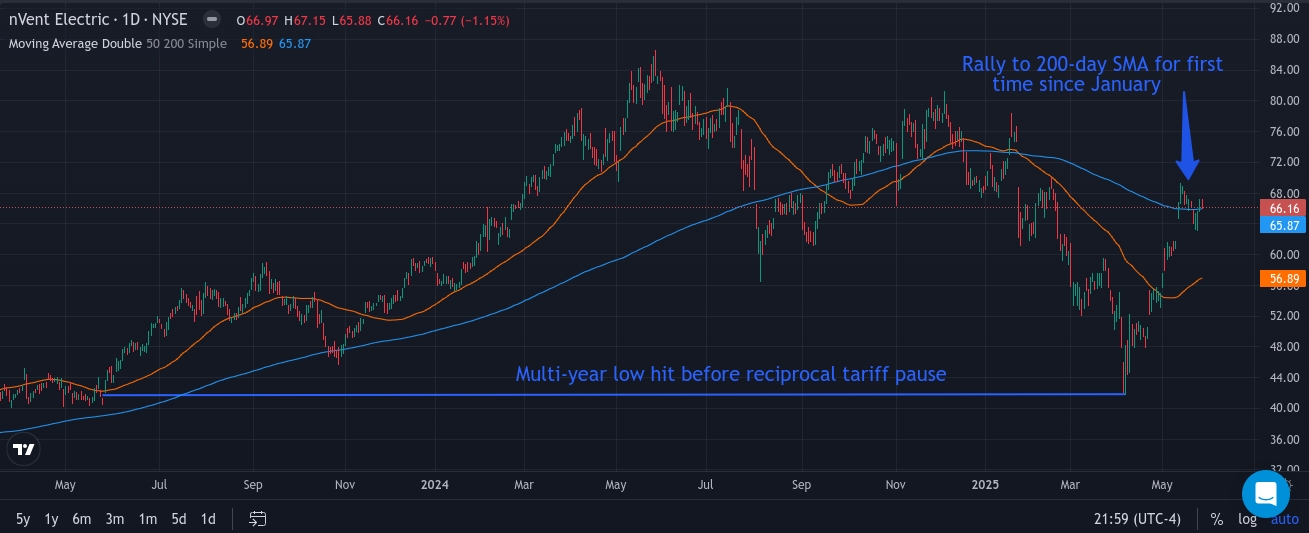Select the 1d time range
Screen dimensions: 1309x533
[208, 519]
